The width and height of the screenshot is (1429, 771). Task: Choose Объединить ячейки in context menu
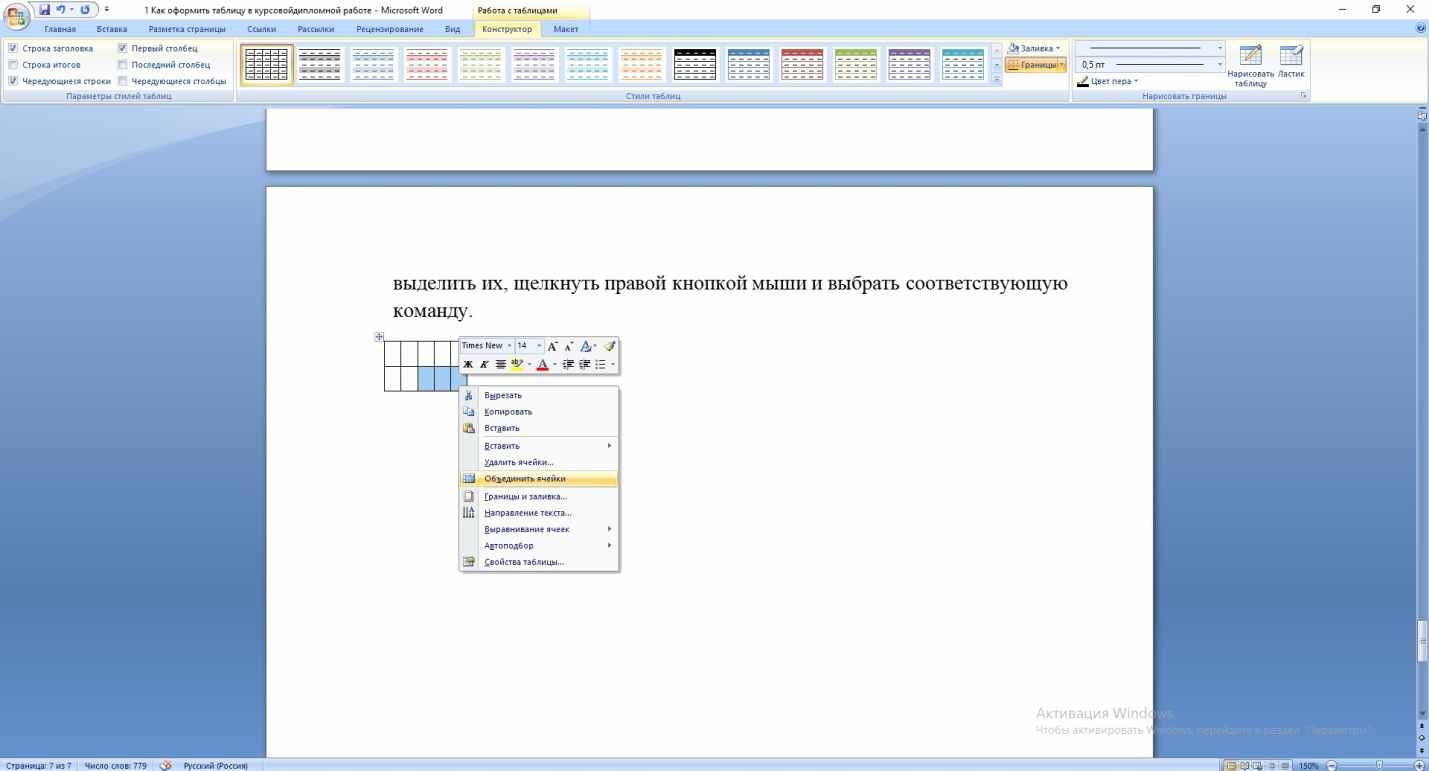click(x=539, y=479)
